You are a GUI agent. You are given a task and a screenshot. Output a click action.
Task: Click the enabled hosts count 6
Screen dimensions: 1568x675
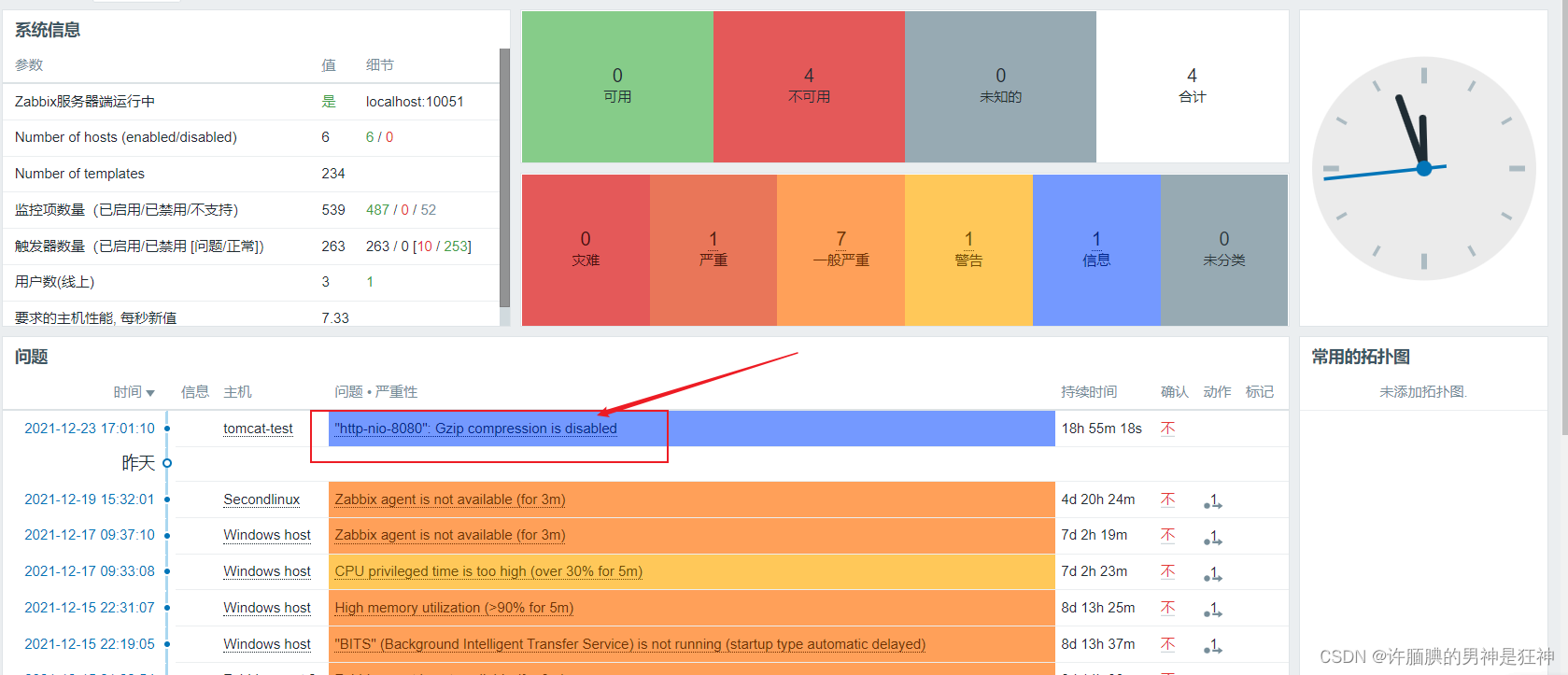(370, 137)
